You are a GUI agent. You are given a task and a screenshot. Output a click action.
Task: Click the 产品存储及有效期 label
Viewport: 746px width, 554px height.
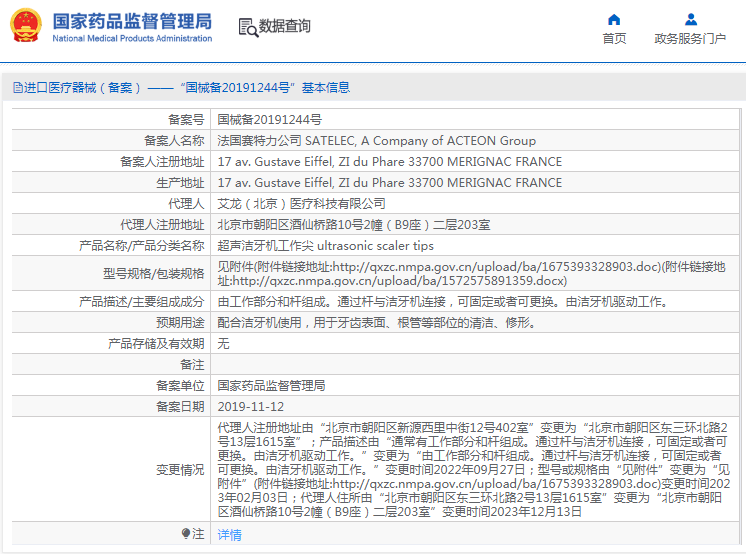click(156, 344)
